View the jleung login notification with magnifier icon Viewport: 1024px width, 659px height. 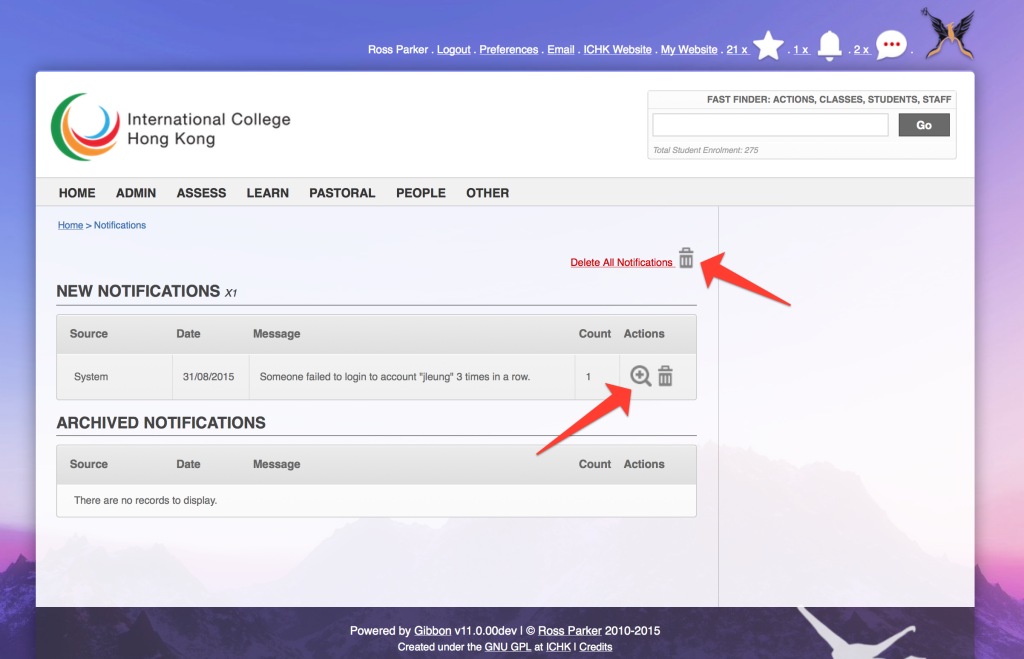pos(640,376)
